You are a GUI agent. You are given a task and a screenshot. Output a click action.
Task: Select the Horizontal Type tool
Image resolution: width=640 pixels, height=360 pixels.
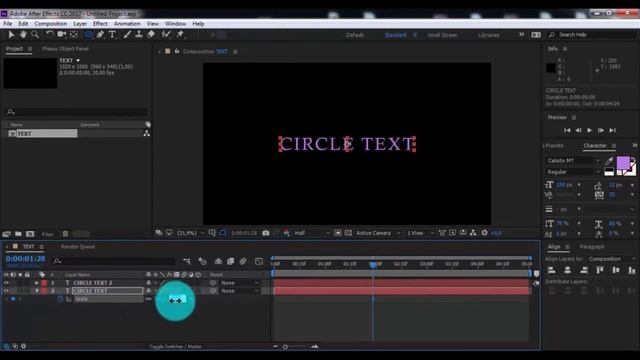[x=112, y=35]
